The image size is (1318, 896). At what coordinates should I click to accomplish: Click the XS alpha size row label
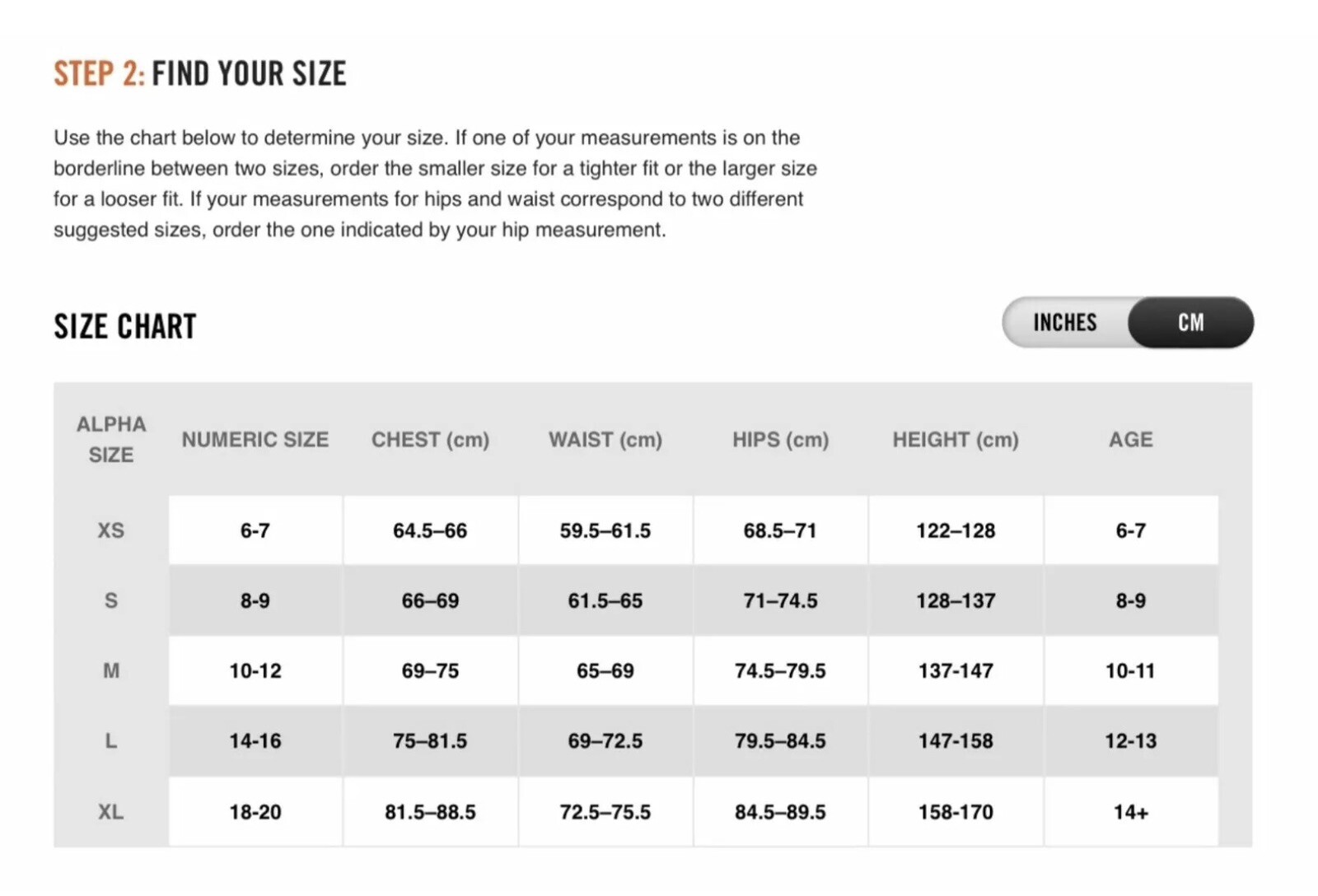pos(111,530)
